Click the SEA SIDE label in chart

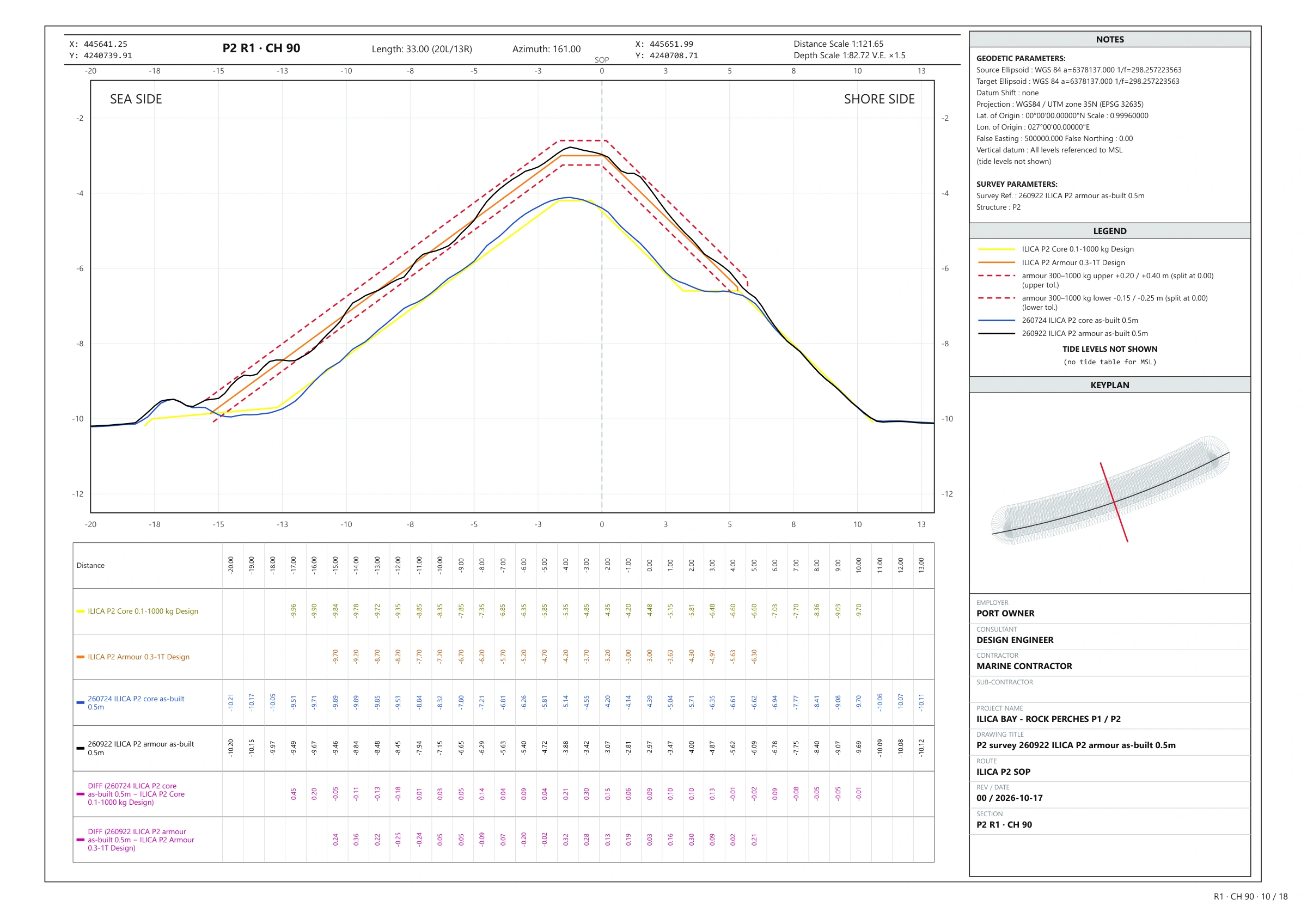[x=136, y=99]
